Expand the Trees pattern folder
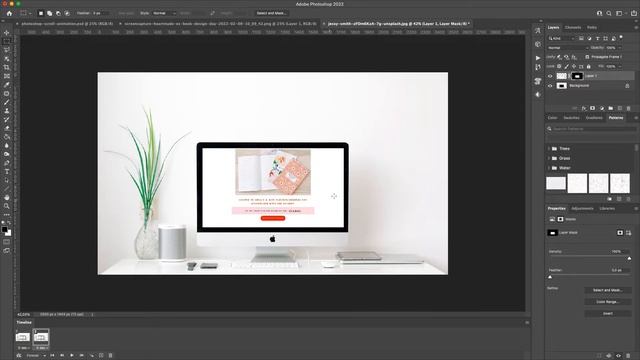This screenshot has height=360, width=640. pyautogui.click(x=549, y=149)
